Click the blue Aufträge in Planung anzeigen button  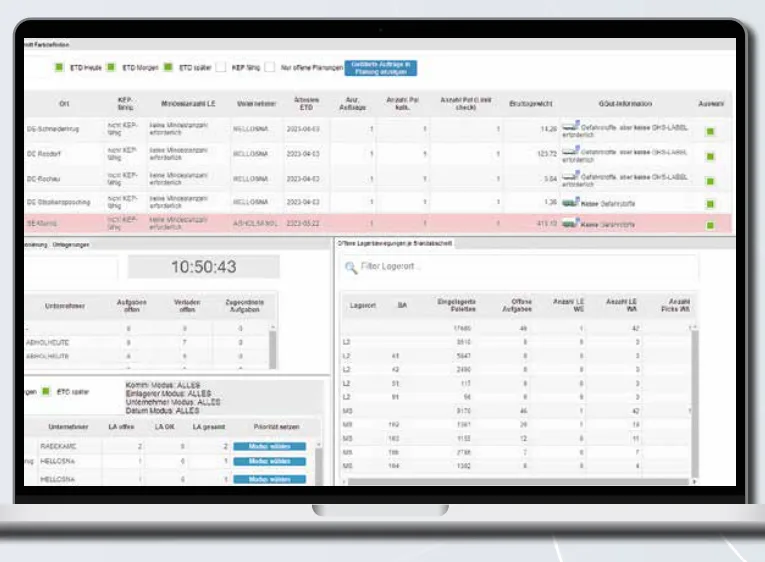(x=381, y=68)
